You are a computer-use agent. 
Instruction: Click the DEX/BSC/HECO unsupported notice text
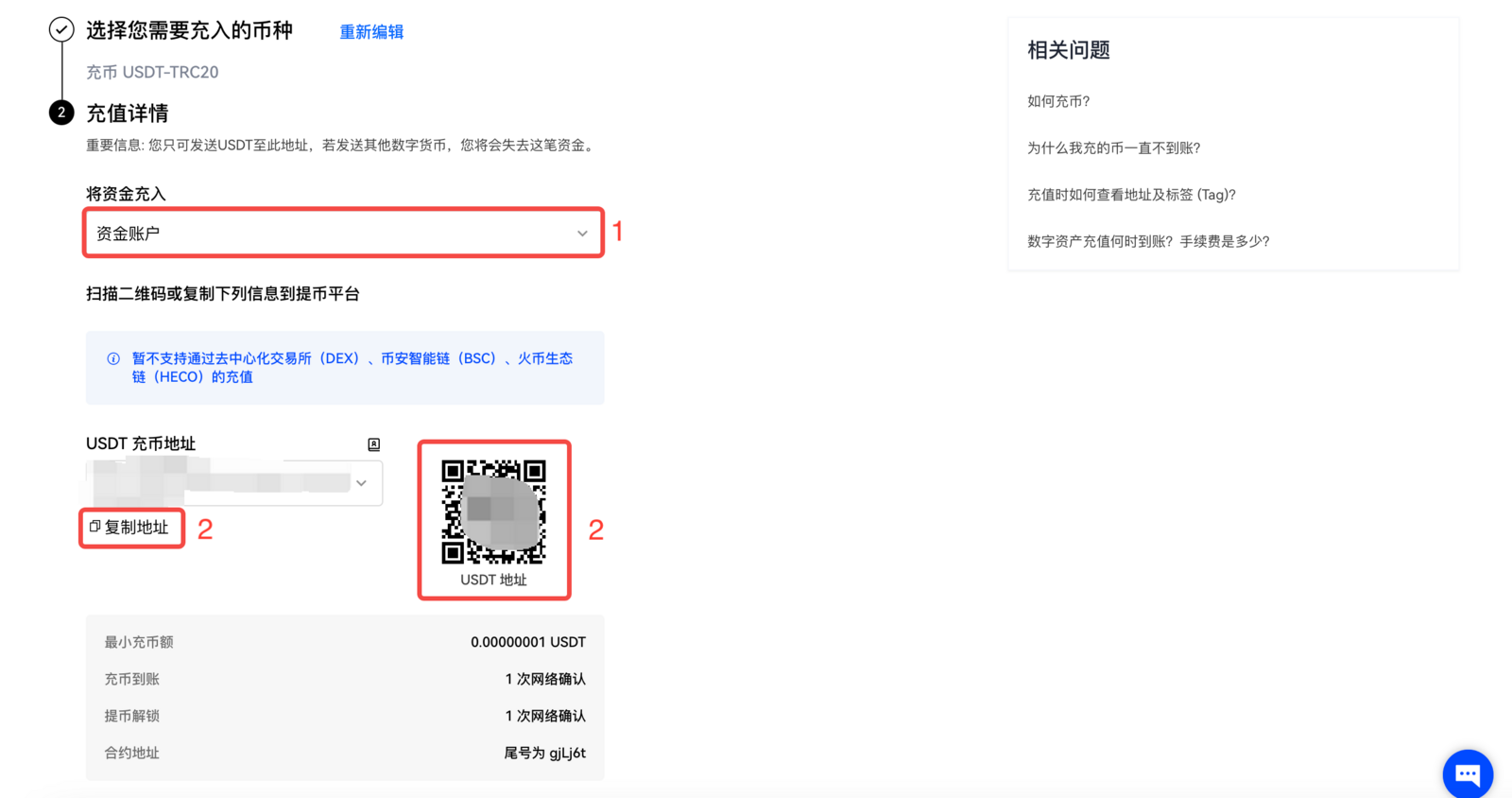coord(352,368)
